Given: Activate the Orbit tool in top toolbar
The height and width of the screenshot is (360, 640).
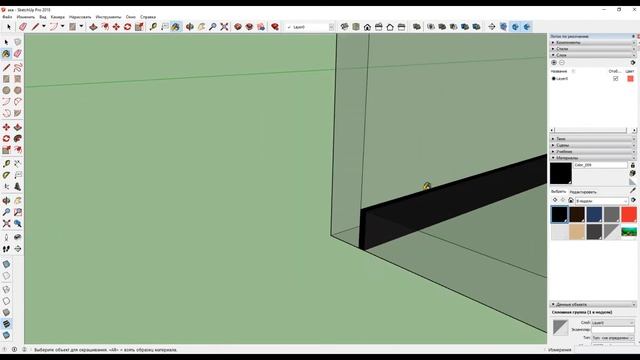Looking at the screenshot, I should point(190,27).
